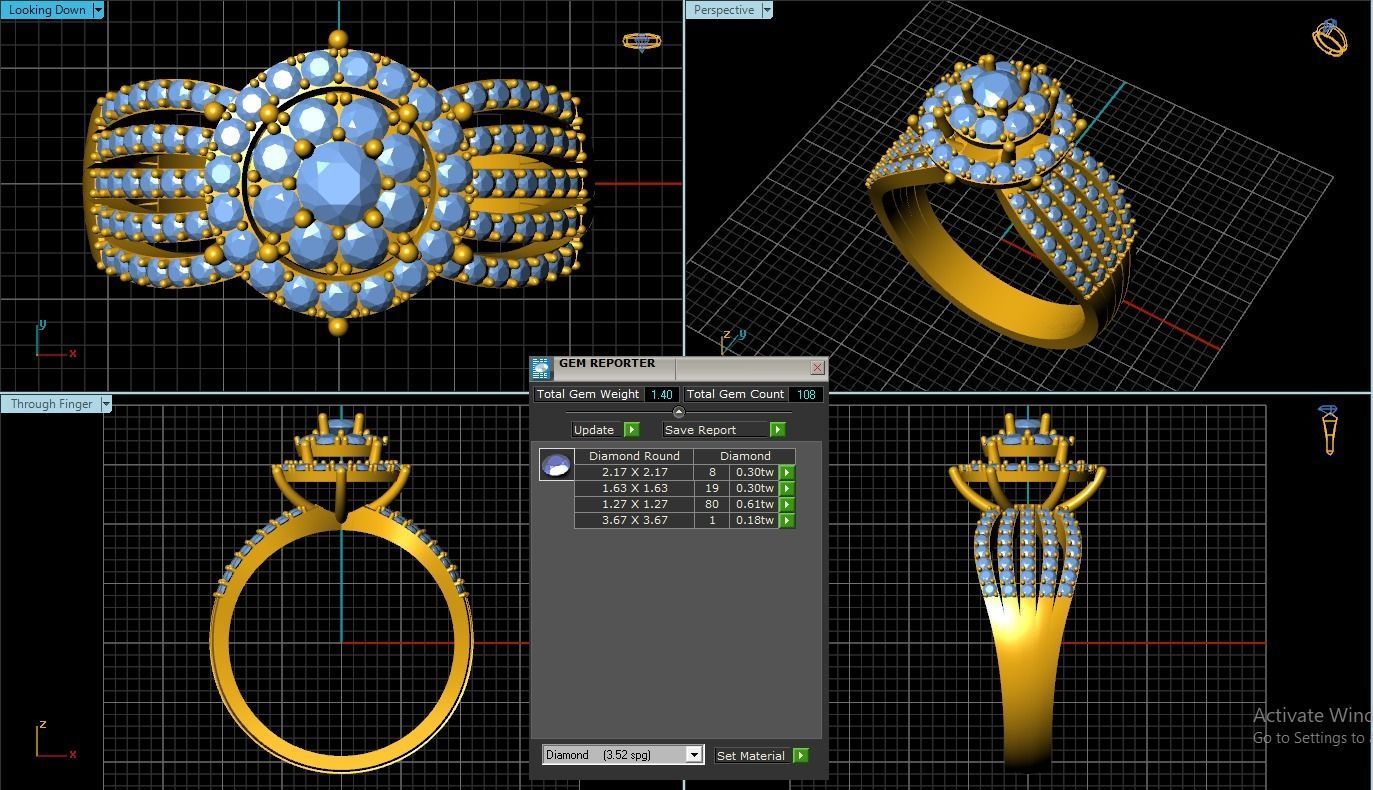Screen dimensions: 1373x790
Task: Click green arrow for 3.67 X 3.67 row
Action: pos(787,520)
